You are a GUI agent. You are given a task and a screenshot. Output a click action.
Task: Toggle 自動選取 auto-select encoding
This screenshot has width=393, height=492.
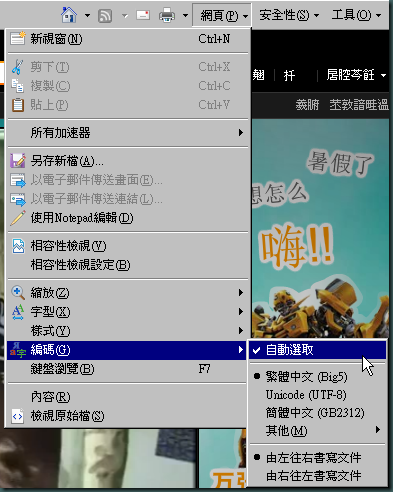(317, 350)
